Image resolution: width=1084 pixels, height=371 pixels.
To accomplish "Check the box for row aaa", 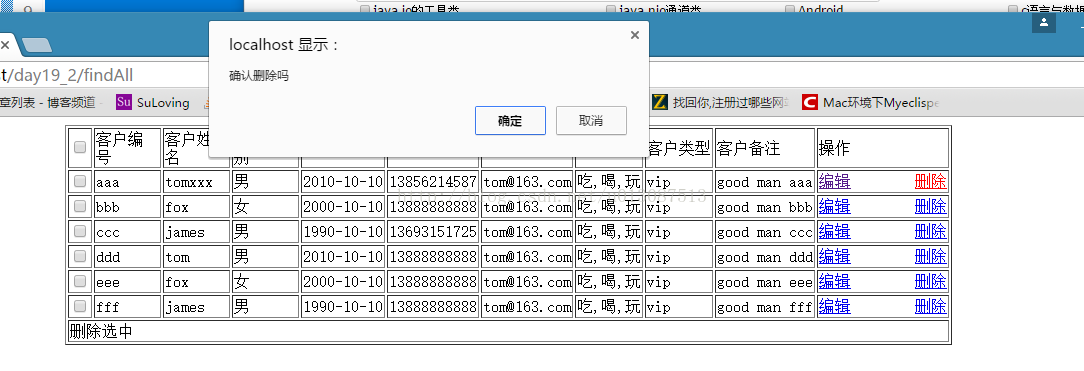I will [x=80, y=181].
